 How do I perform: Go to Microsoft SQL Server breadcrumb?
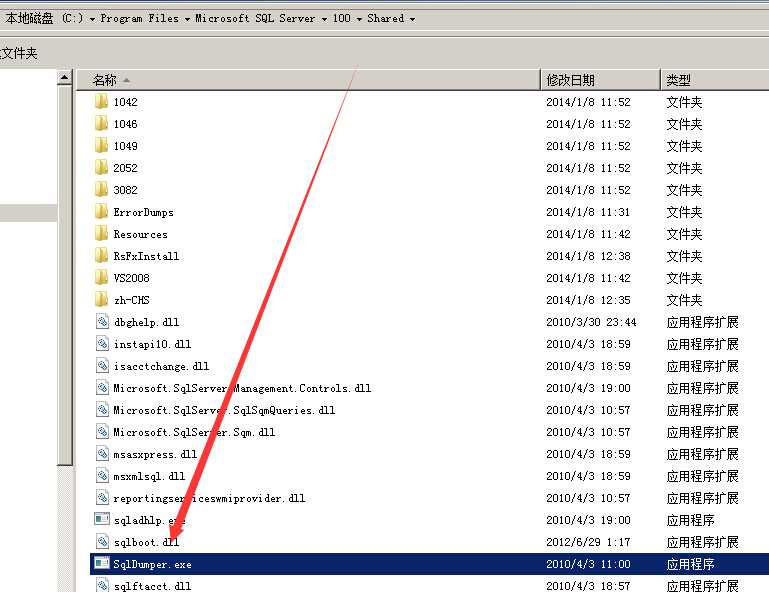coord(255,19)
